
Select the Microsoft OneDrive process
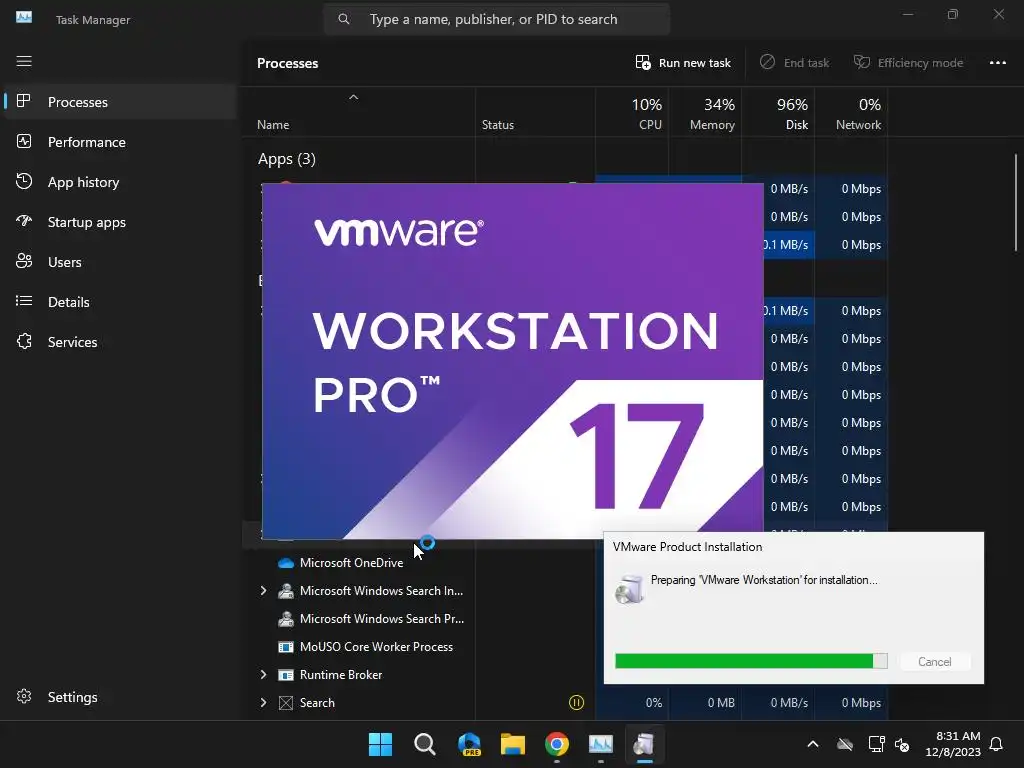pos(351,563)
